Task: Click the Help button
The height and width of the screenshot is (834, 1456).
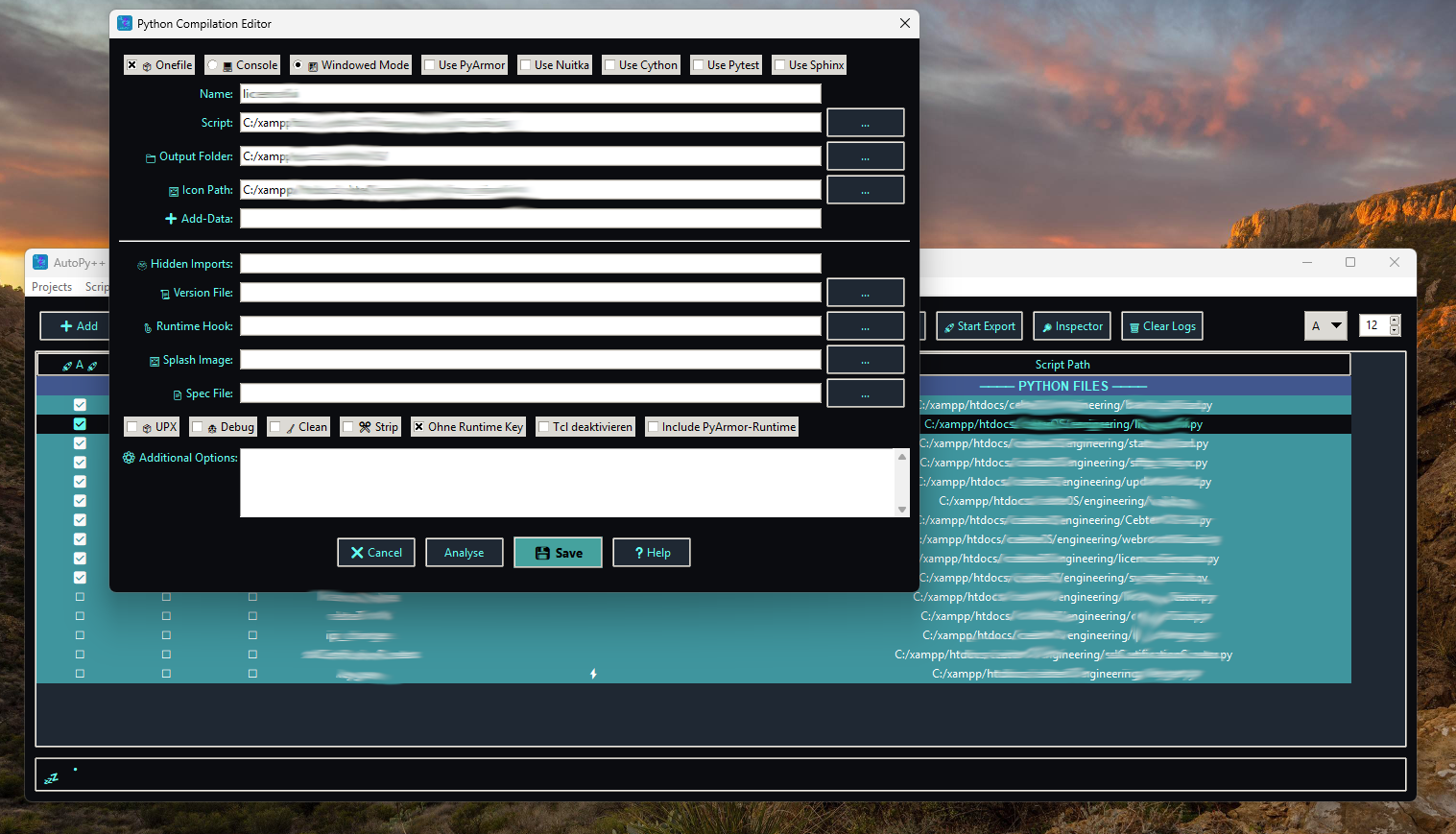Action: point(651,552)
